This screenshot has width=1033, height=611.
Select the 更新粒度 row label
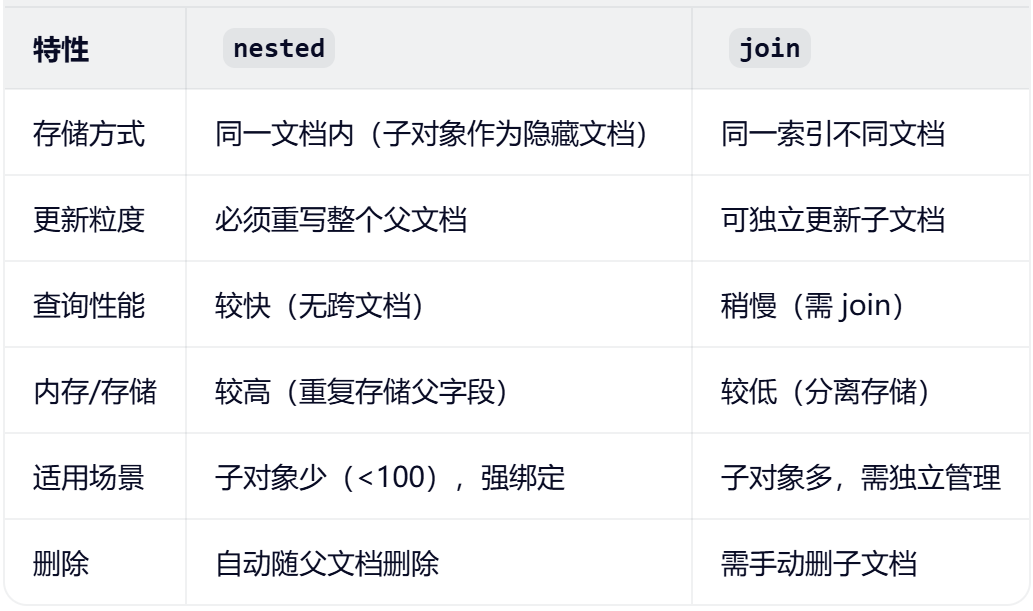[90, 220]
